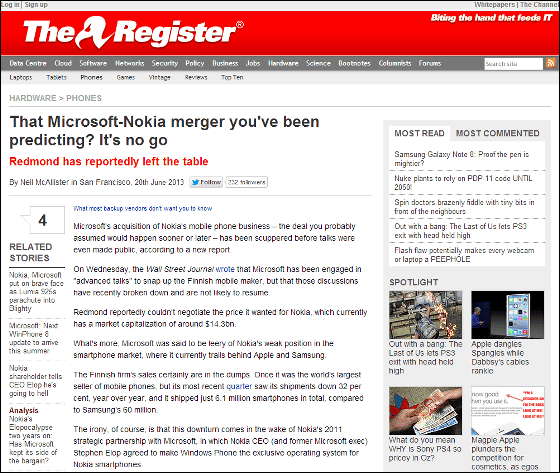Go to the Science section
Screen dimensions: 560x473
[318, 63]
